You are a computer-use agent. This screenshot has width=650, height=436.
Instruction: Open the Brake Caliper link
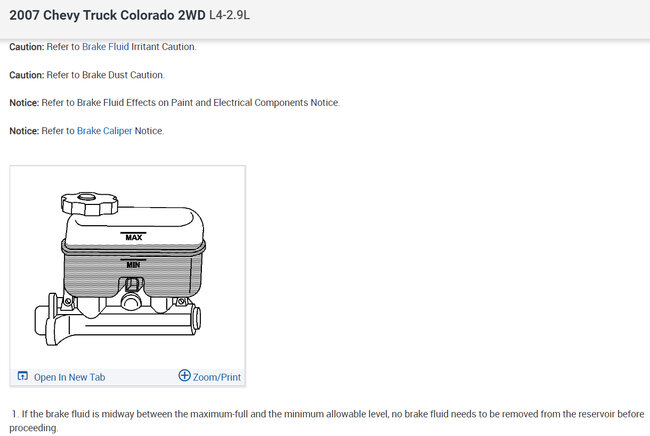tap(104, 131)
